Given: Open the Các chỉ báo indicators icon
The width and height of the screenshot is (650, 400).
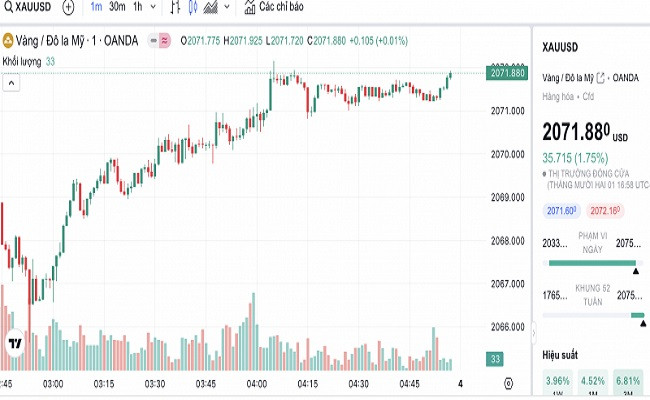Looking at the screenshot, I should (250, 7).
